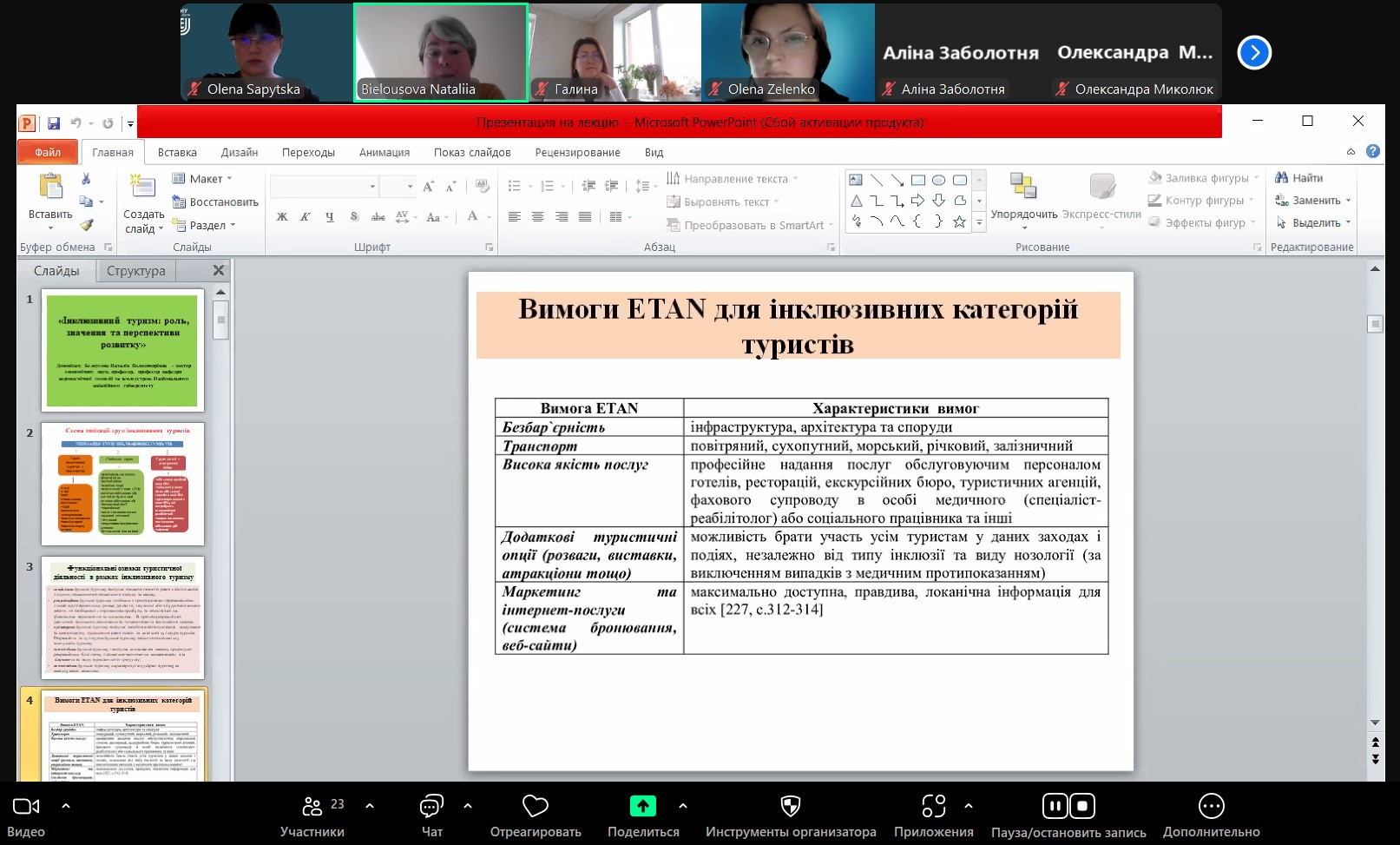Viewport: 1400px width, 845px height.
Task: Click the Cut scissors icon
Action: pos(86,179)
